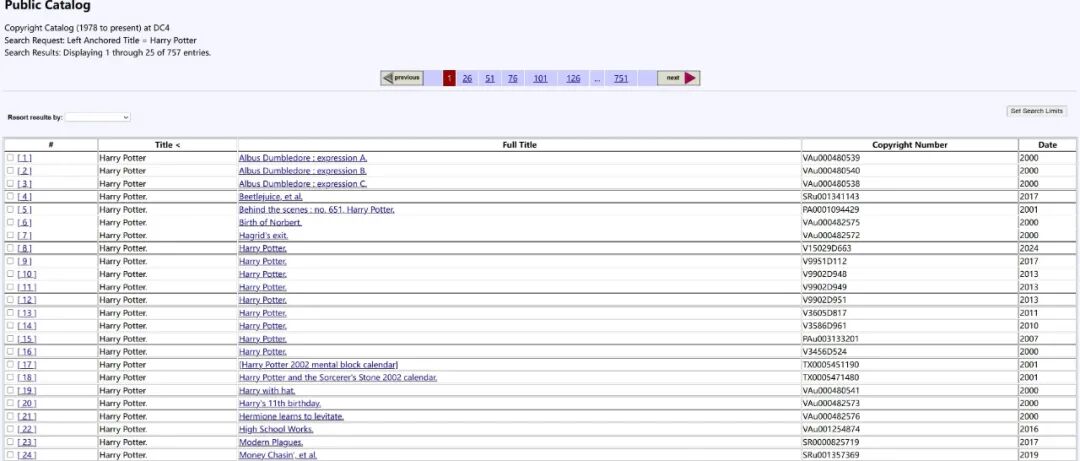Open Albus Dumbledore : expression C.

[x=303, y=184]
